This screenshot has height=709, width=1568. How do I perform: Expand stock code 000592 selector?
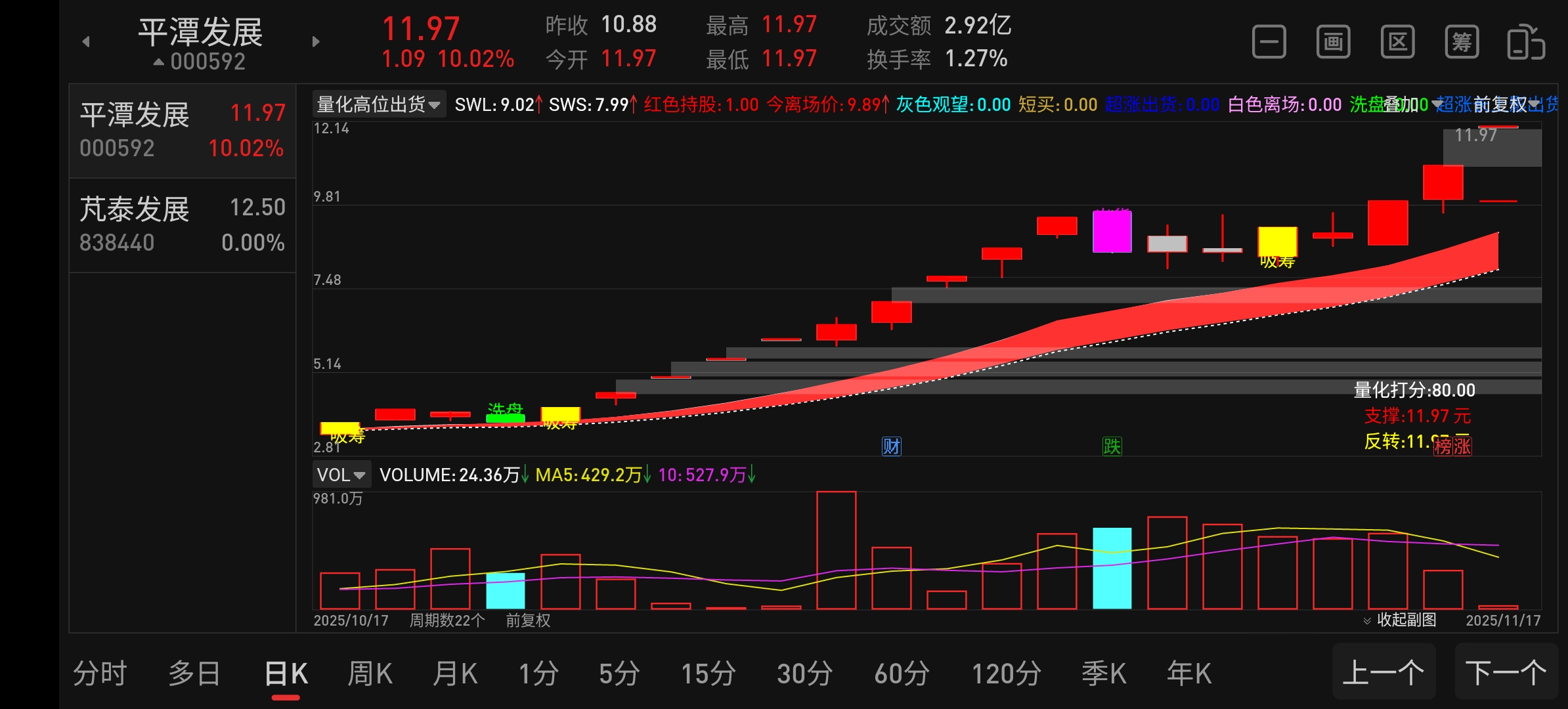coord(200,62)
